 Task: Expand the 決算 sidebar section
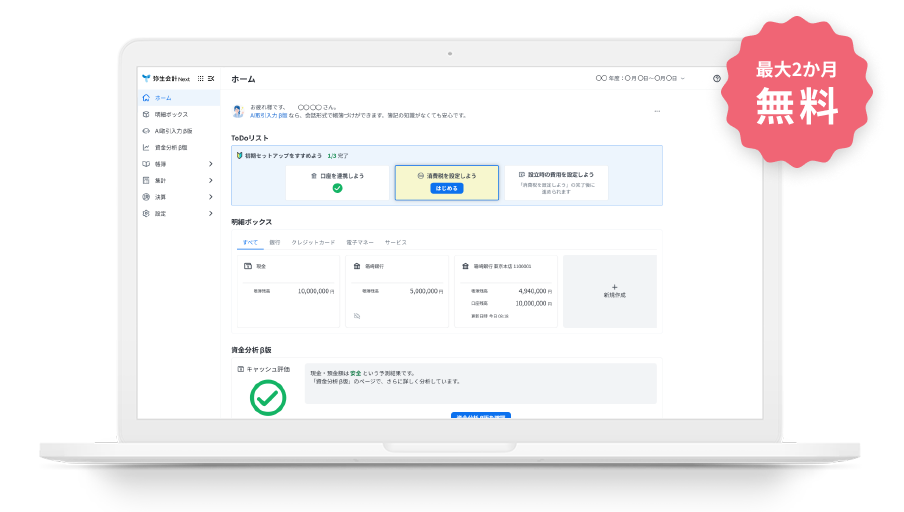point(210,197)
